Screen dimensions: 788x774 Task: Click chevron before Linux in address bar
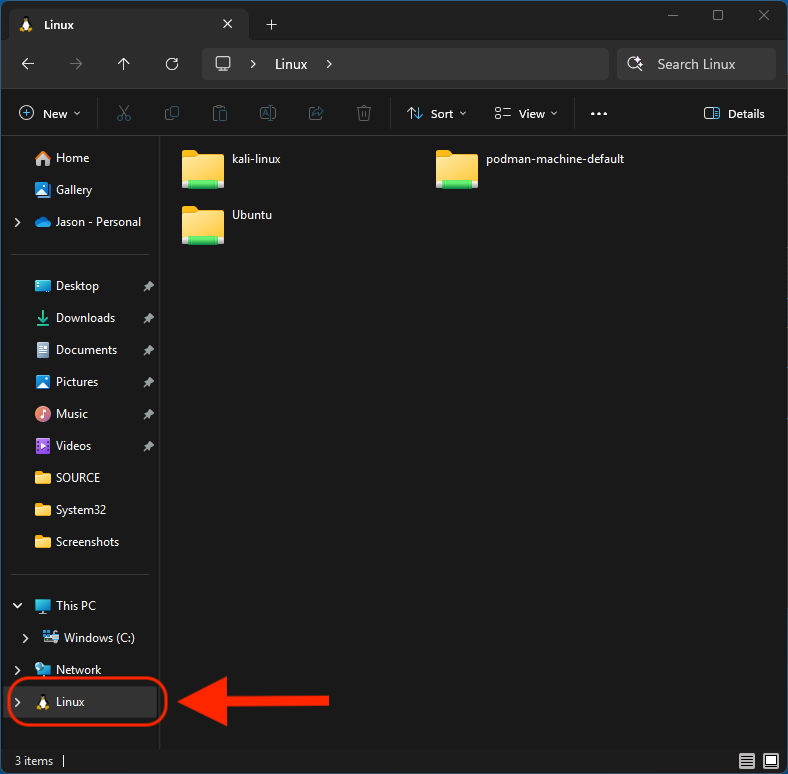coord(253,64)
